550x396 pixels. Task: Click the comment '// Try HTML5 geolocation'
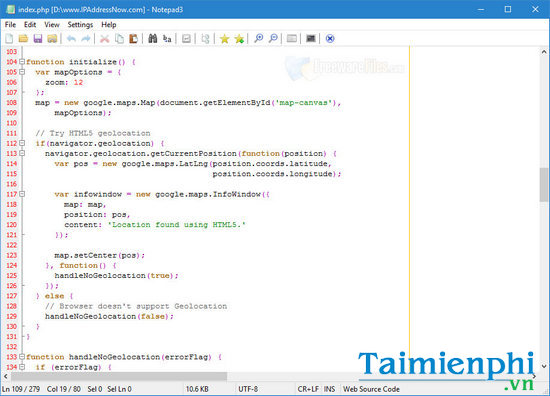[93, 133]
